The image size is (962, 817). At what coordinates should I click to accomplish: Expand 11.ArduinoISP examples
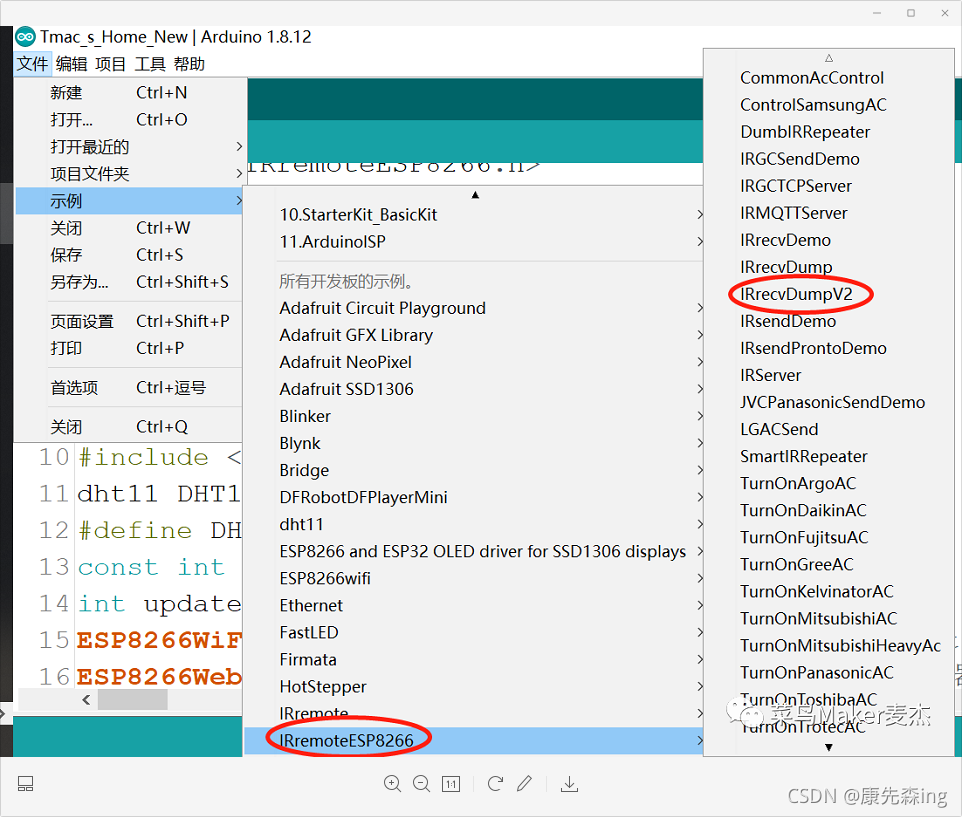474,242
